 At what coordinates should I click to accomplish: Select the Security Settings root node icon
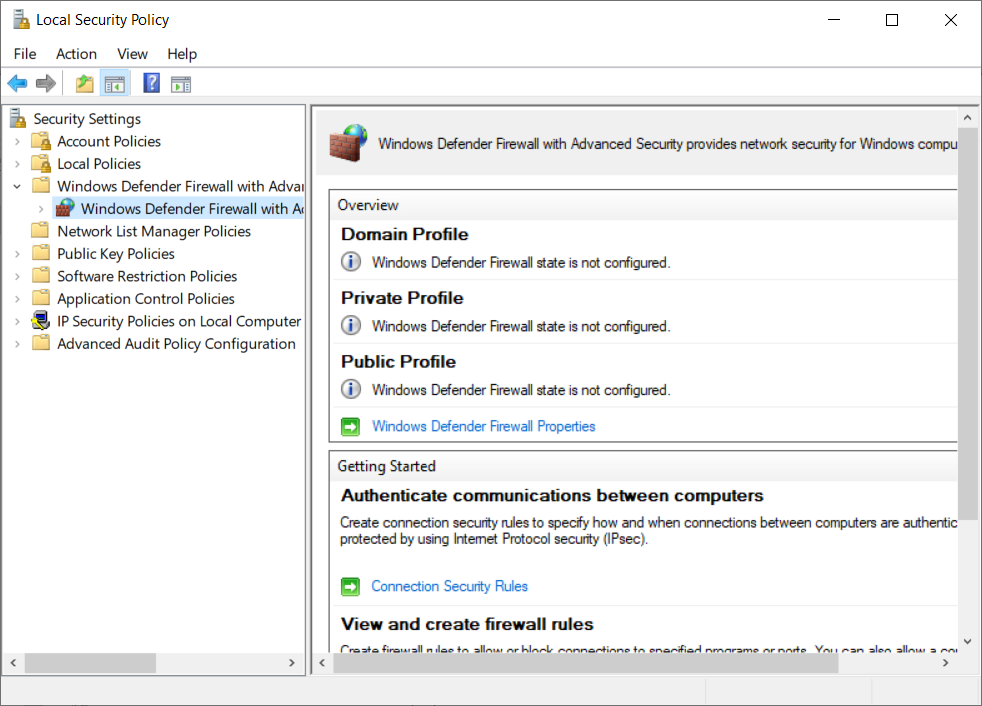(x=18, y=118)
